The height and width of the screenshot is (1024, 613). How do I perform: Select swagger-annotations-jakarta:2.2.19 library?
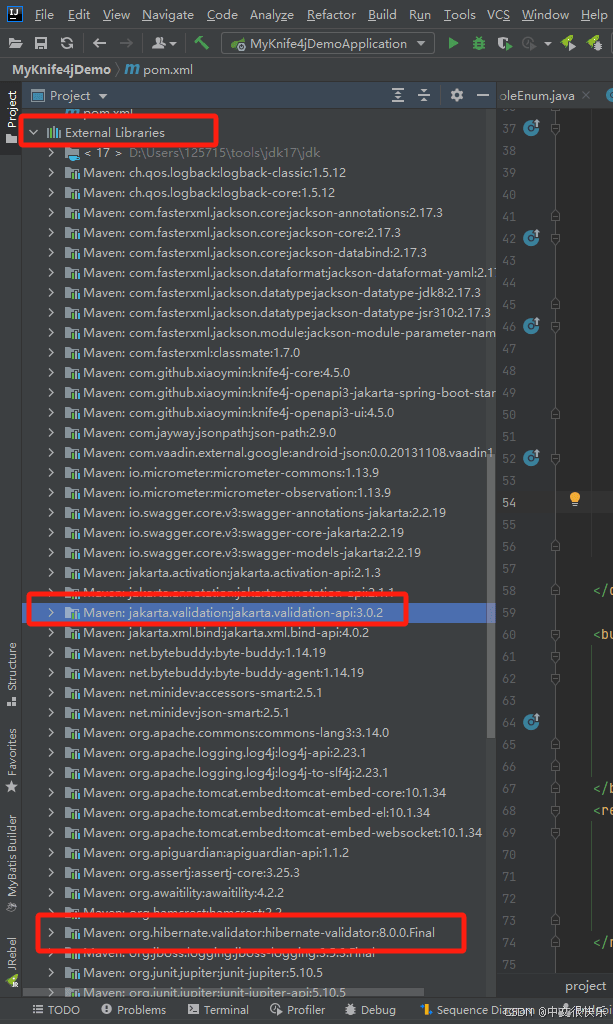coord(264,513)
